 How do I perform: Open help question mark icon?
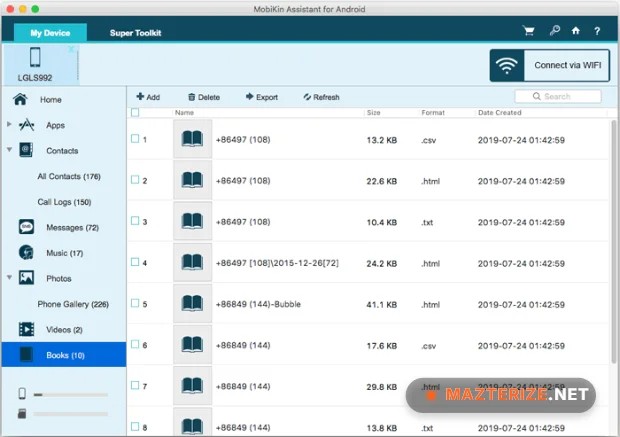(x=597, y=31)
